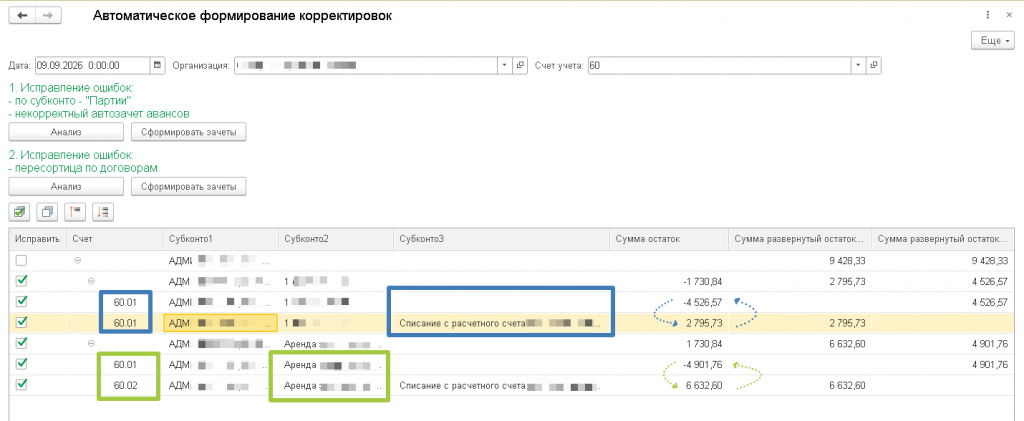This screenshot has height=421, width=1024.
Task: Click the Субконто3 column header
Action: [502, 239]
